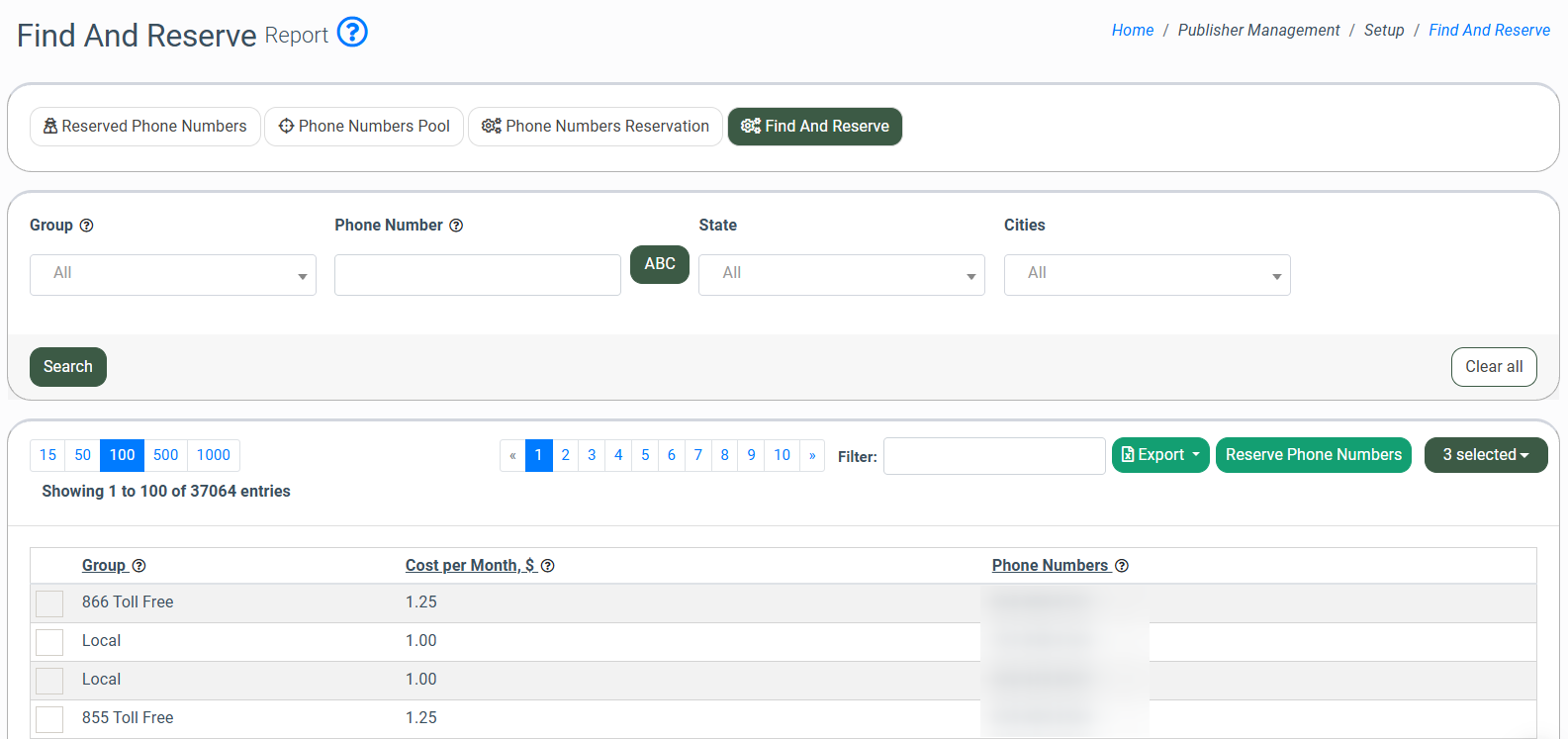
Task: Click the help icon beside Report title
Action: coord(352,33)
